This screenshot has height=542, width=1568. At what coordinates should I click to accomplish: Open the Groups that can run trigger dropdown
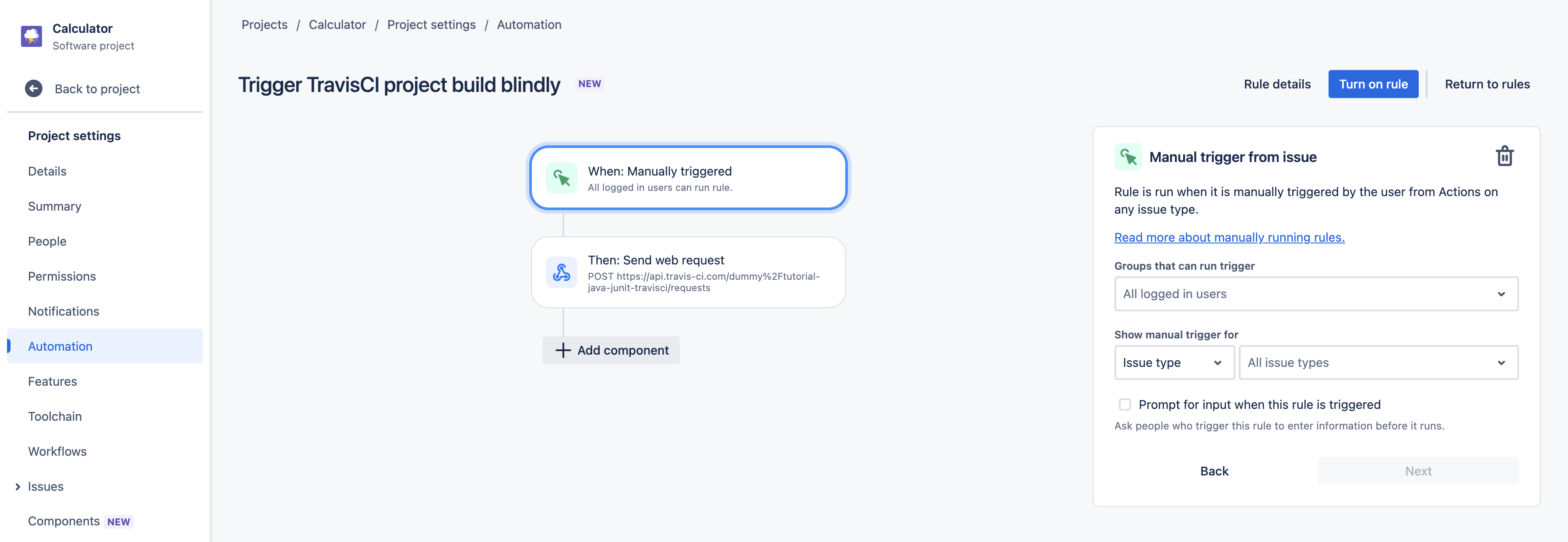[1316, 294]
